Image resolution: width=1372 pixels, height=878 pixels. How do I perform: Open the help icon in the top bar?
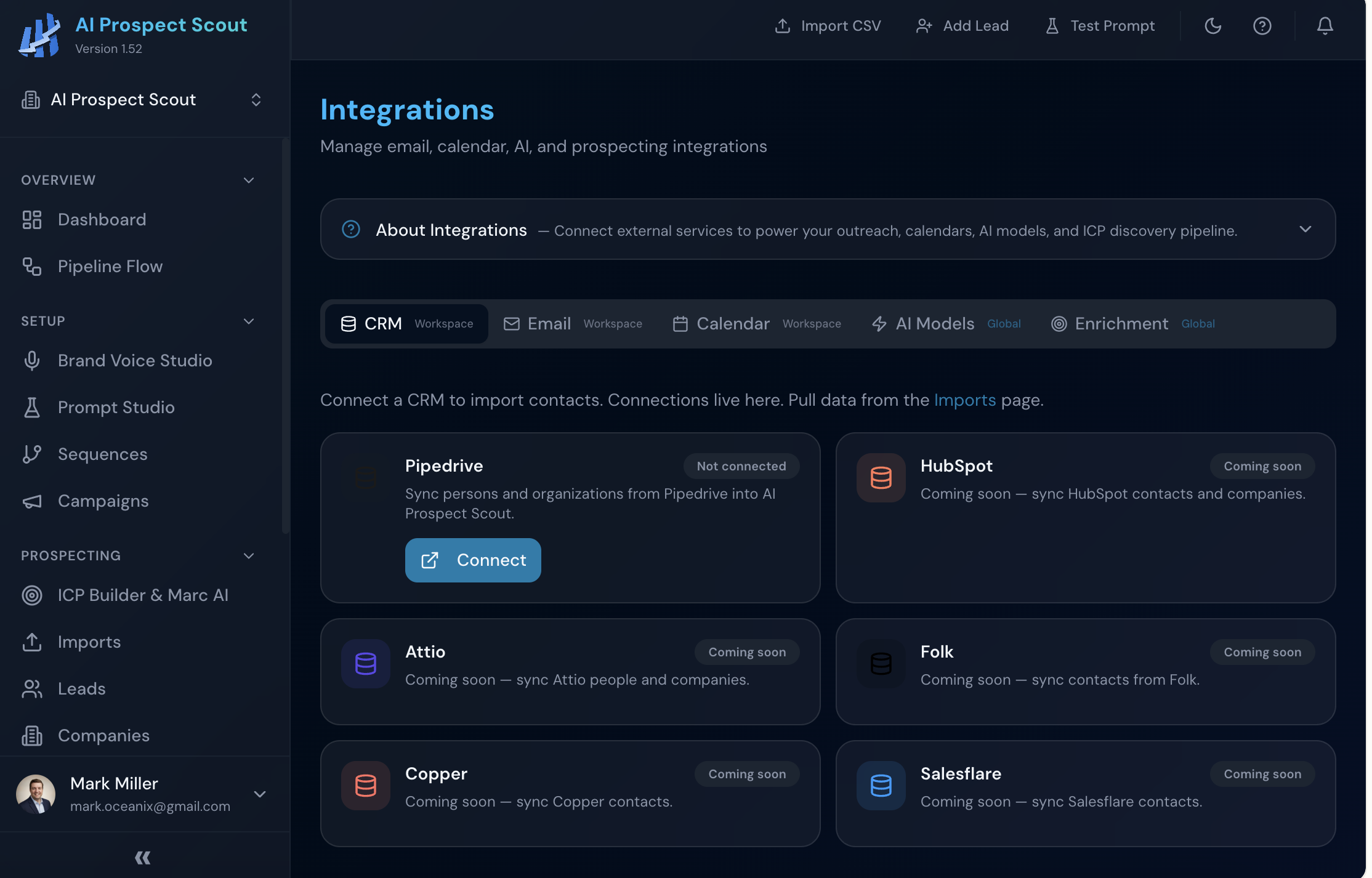(x=1262, y=26)
